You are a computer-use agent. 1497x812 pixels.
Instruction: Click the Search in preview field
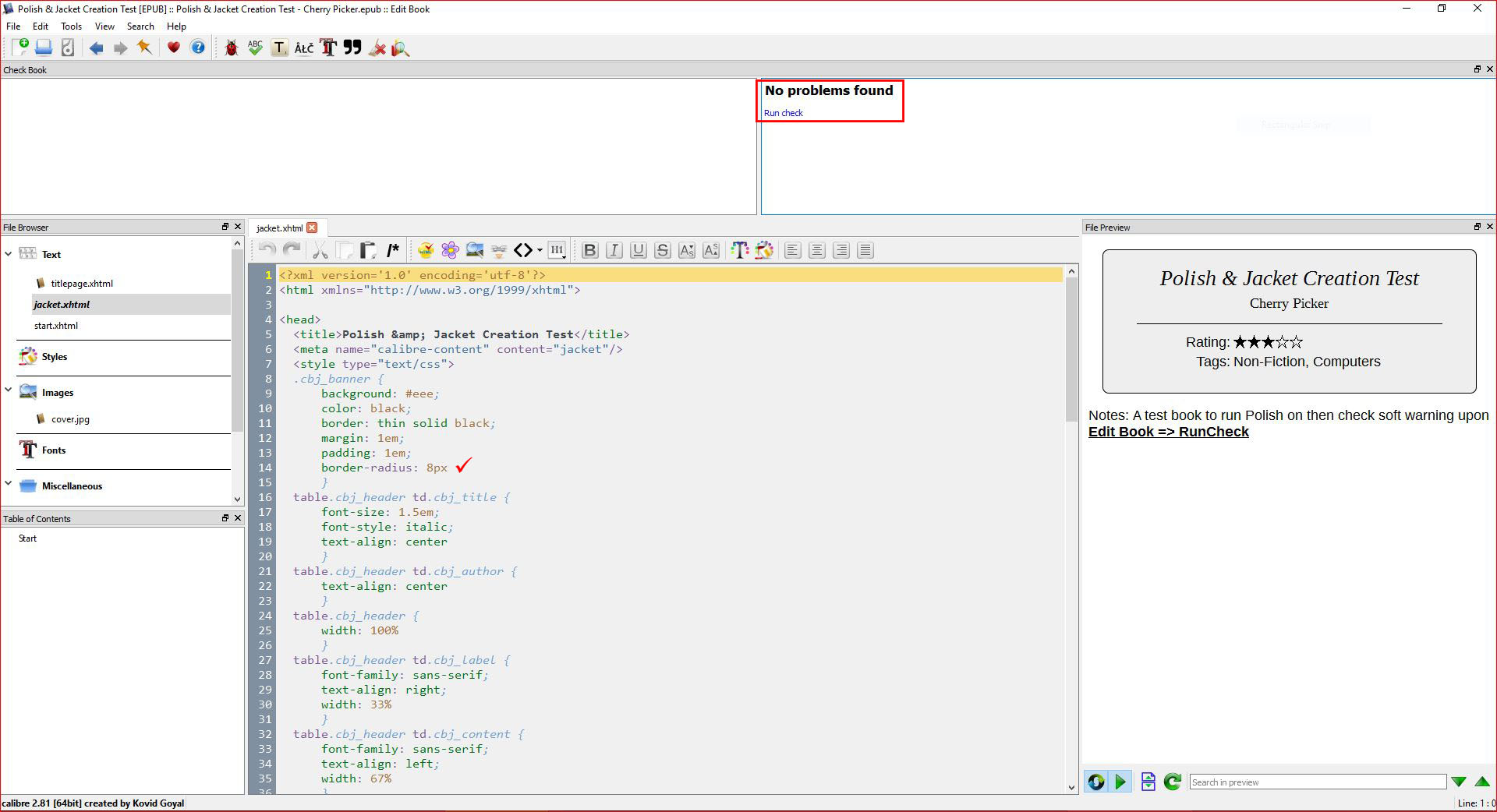click(1317, 782)
